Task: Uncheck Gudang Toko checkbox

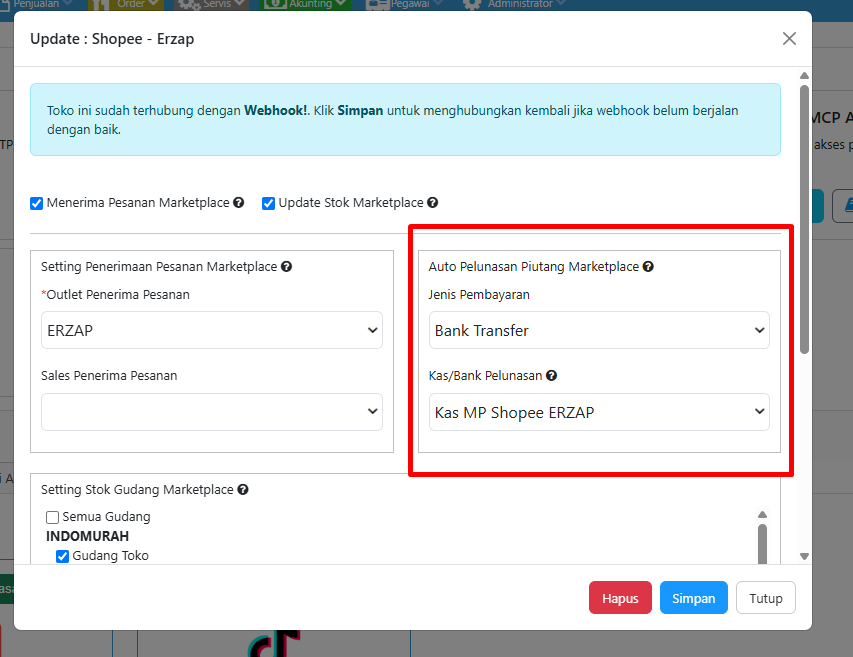Action: pos(63,556)
